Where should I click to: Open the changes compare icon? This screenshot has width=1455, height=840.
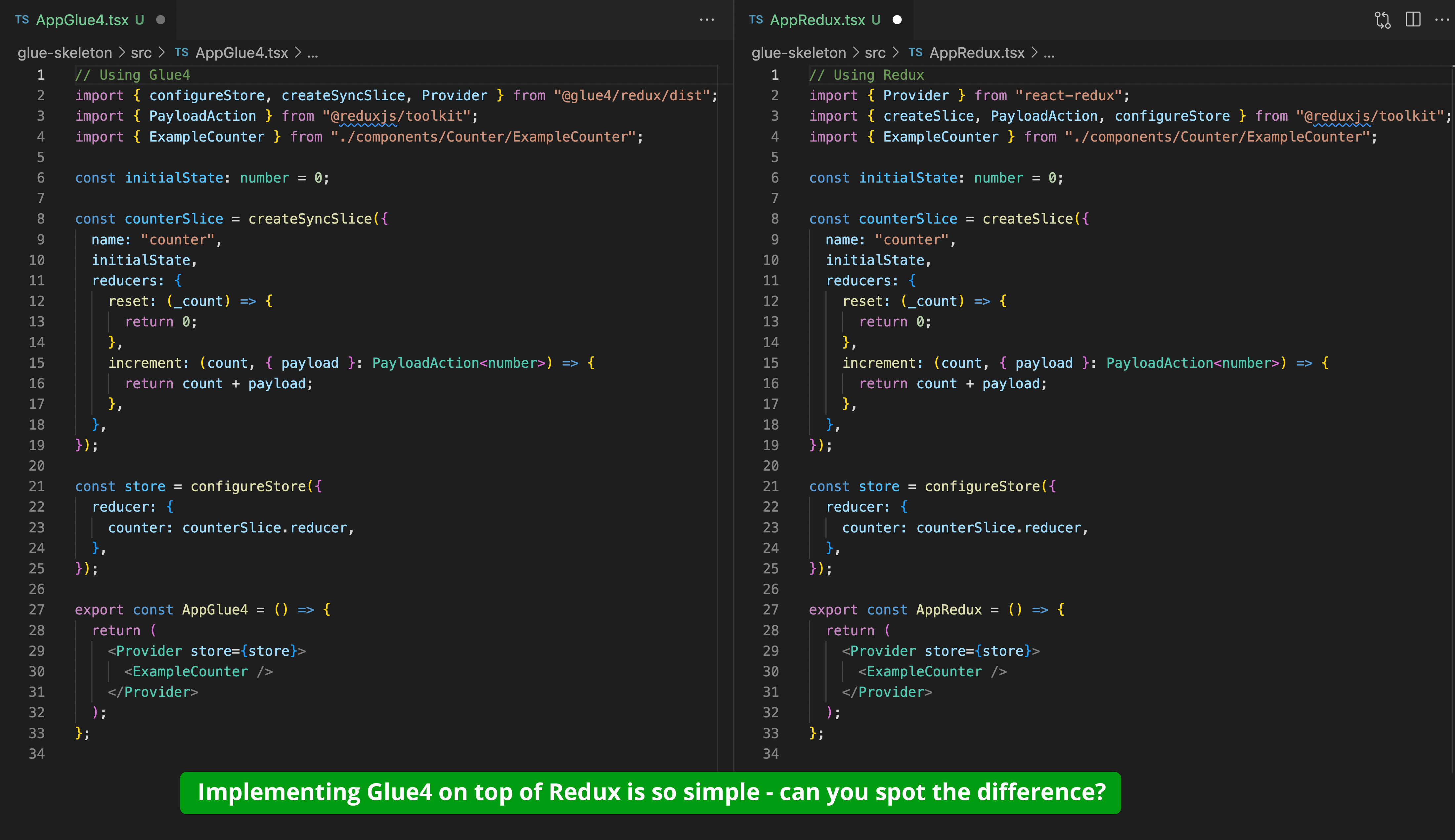pos(1382,20)
